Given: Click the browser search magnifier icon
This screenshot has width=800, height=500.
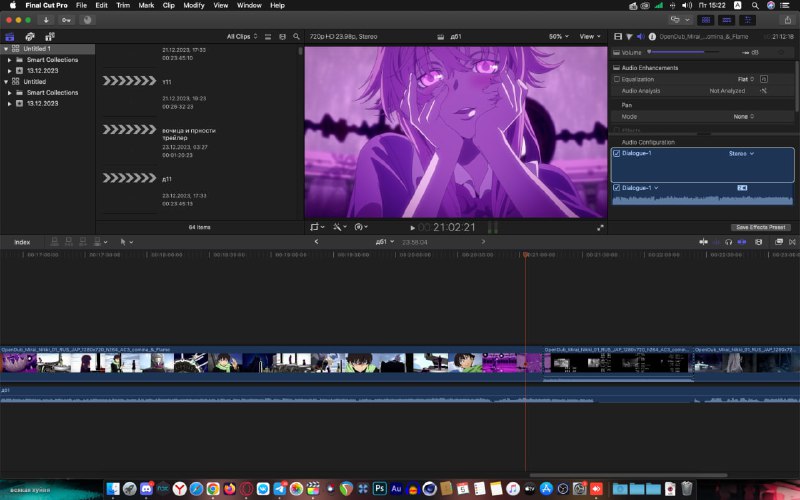Looking at the screenshot, I should (296, 37).
